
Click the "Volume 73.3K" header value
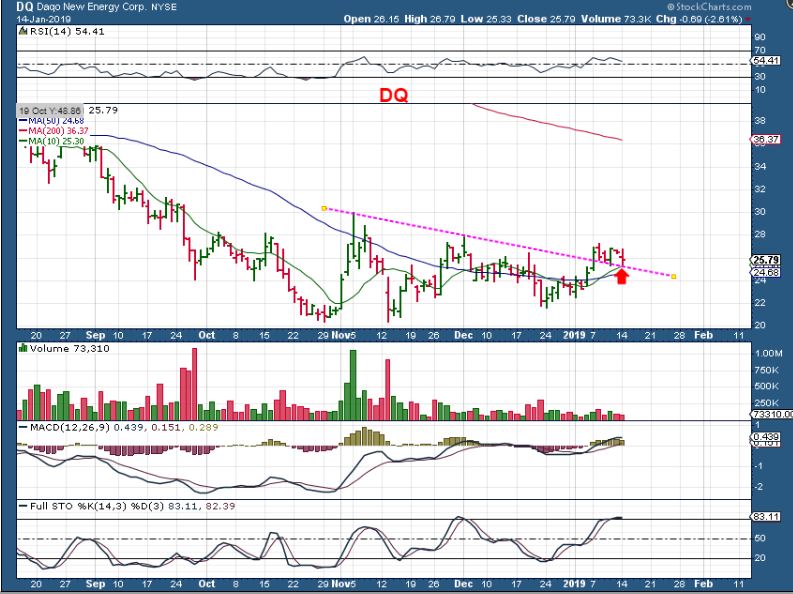tap(616, 19)
